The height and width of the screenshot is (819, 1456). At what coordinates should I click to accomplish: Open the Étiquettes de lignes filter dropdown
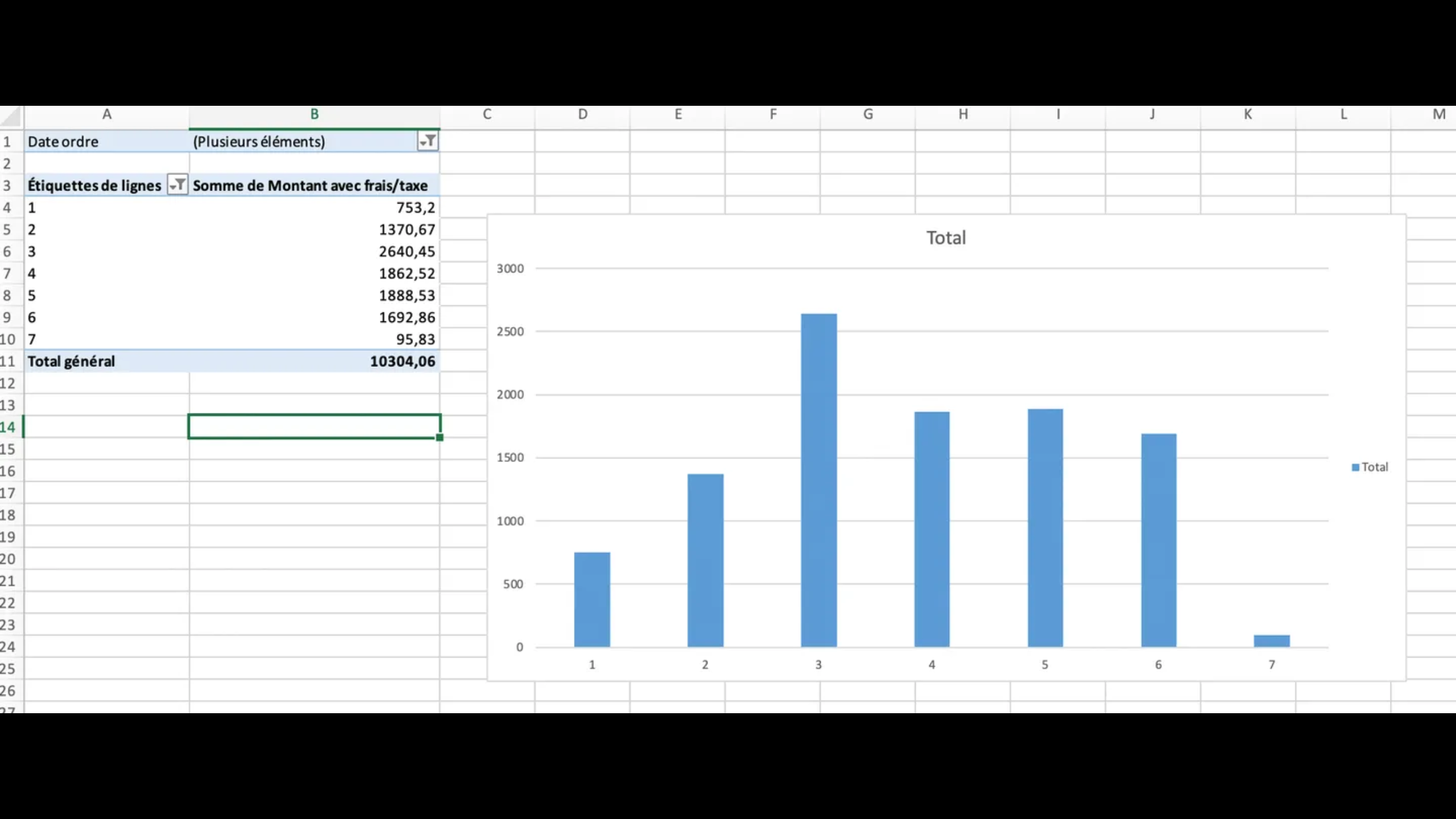(x=177, y=185)
